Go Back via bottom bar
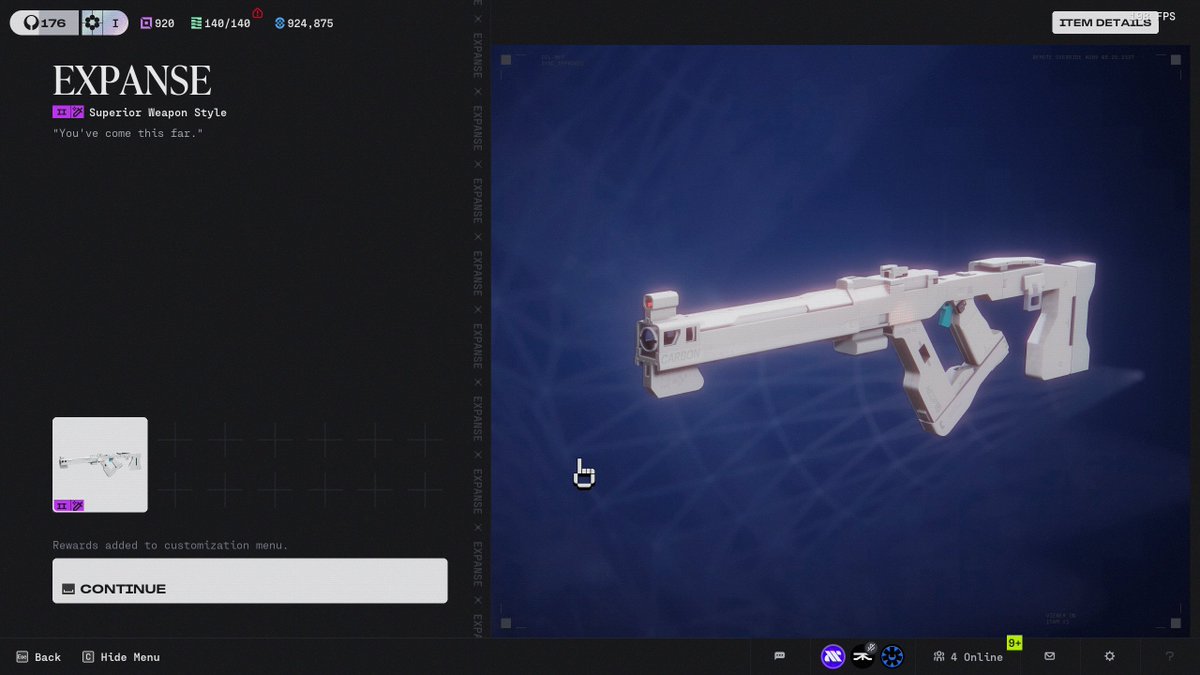Screen dimensions: 1200x675 tap(38, 657)
